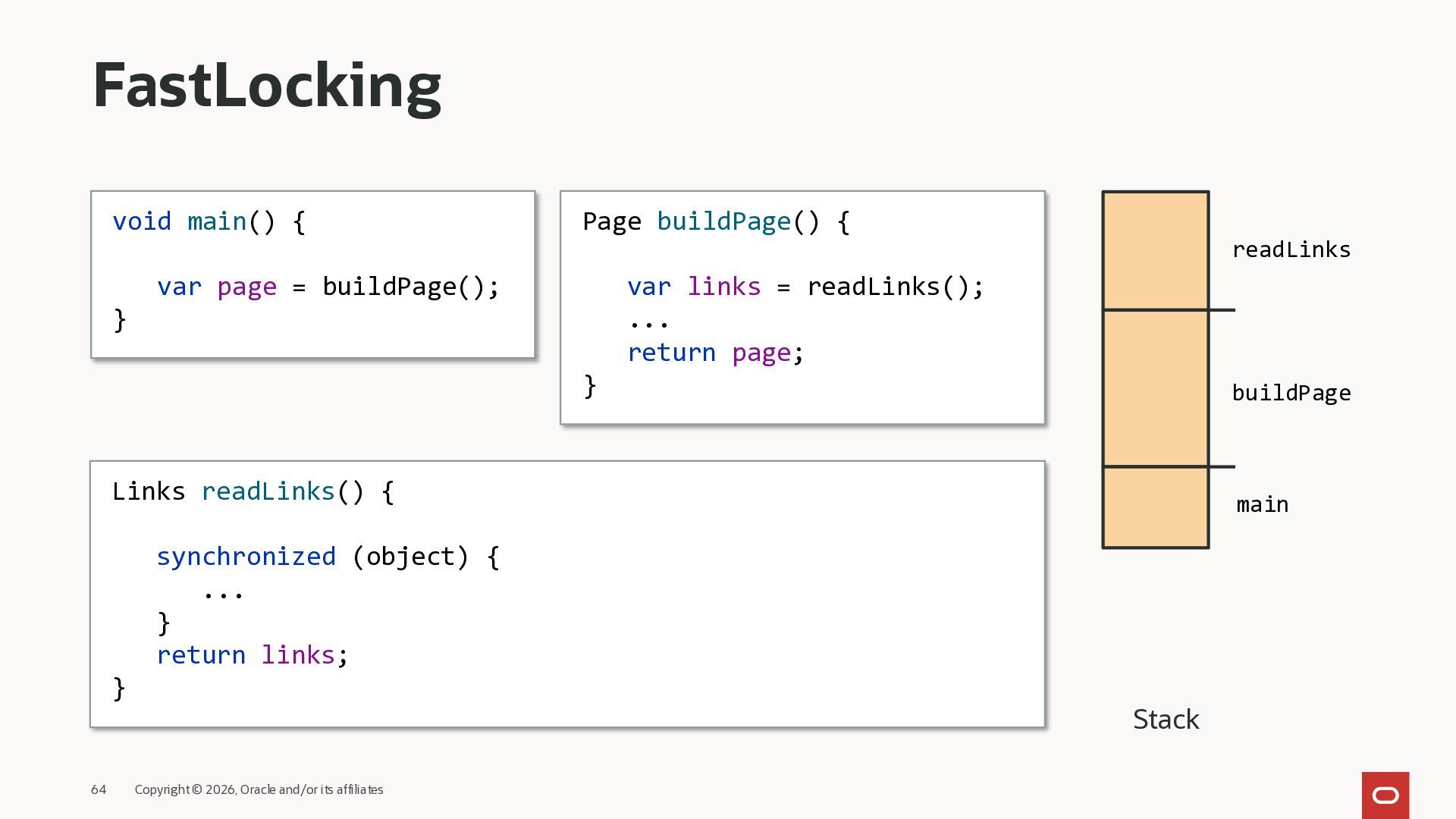The height and width of the screenshot is (819, 1456).
Task: Click the 'return page;' line
Action: tap(714, 353)
